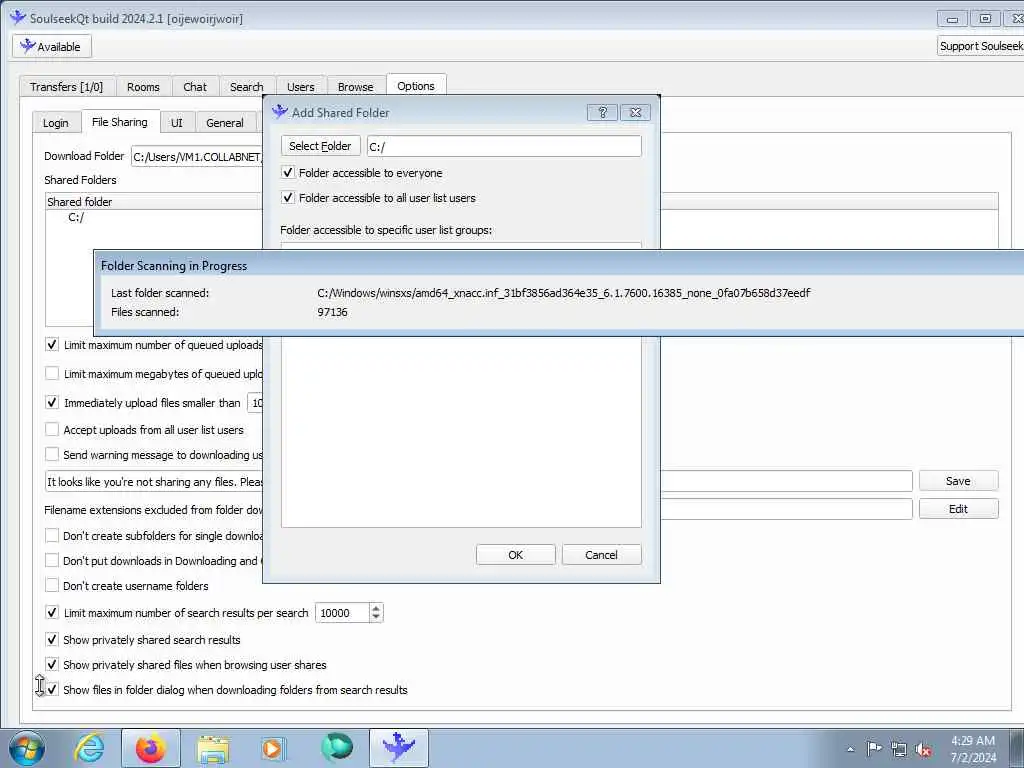Open the Login options sub-tab
Viewport: 1024px width, 768px height.
[56, 123]
